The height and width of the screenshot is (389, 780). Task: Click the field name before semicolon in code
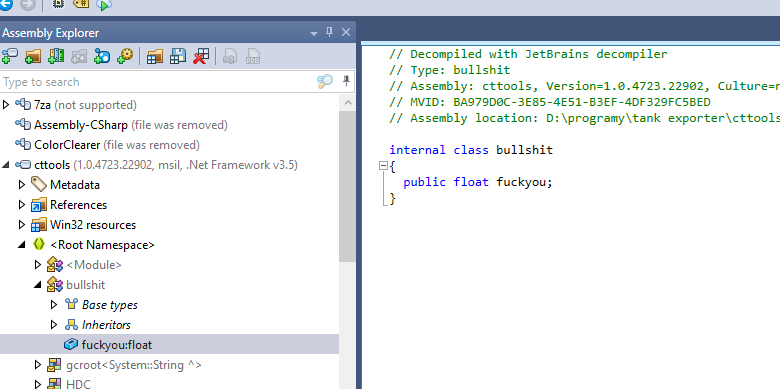(x=521, y=182)
